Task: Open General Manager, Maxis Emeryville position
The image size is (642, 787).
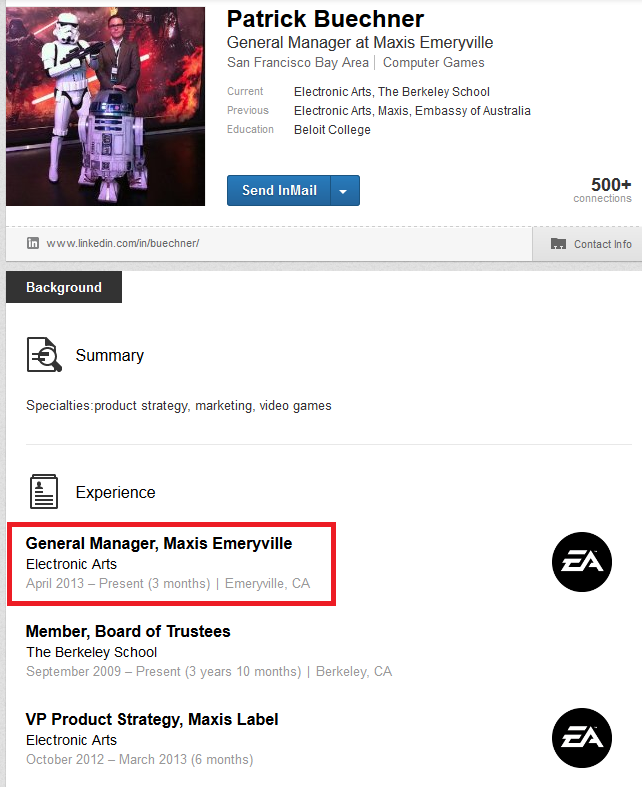Action: [159, 544]
